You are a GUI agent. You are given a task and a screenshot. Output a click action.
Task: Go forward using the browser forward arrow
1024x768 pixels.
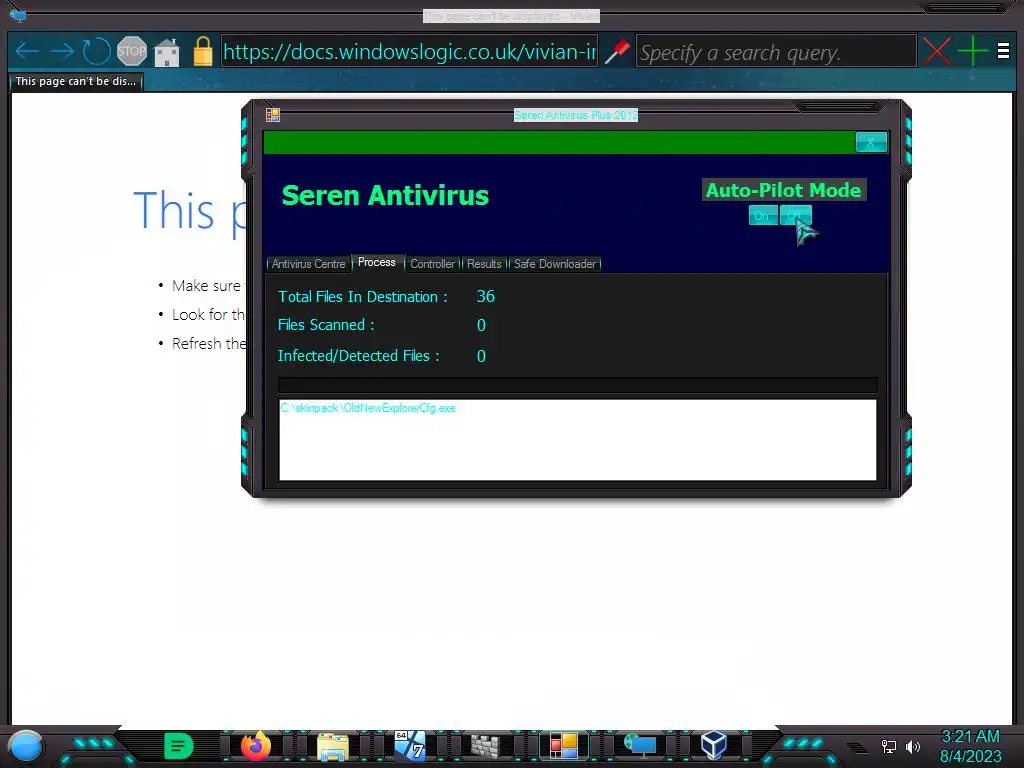click(x=62, y=51)
